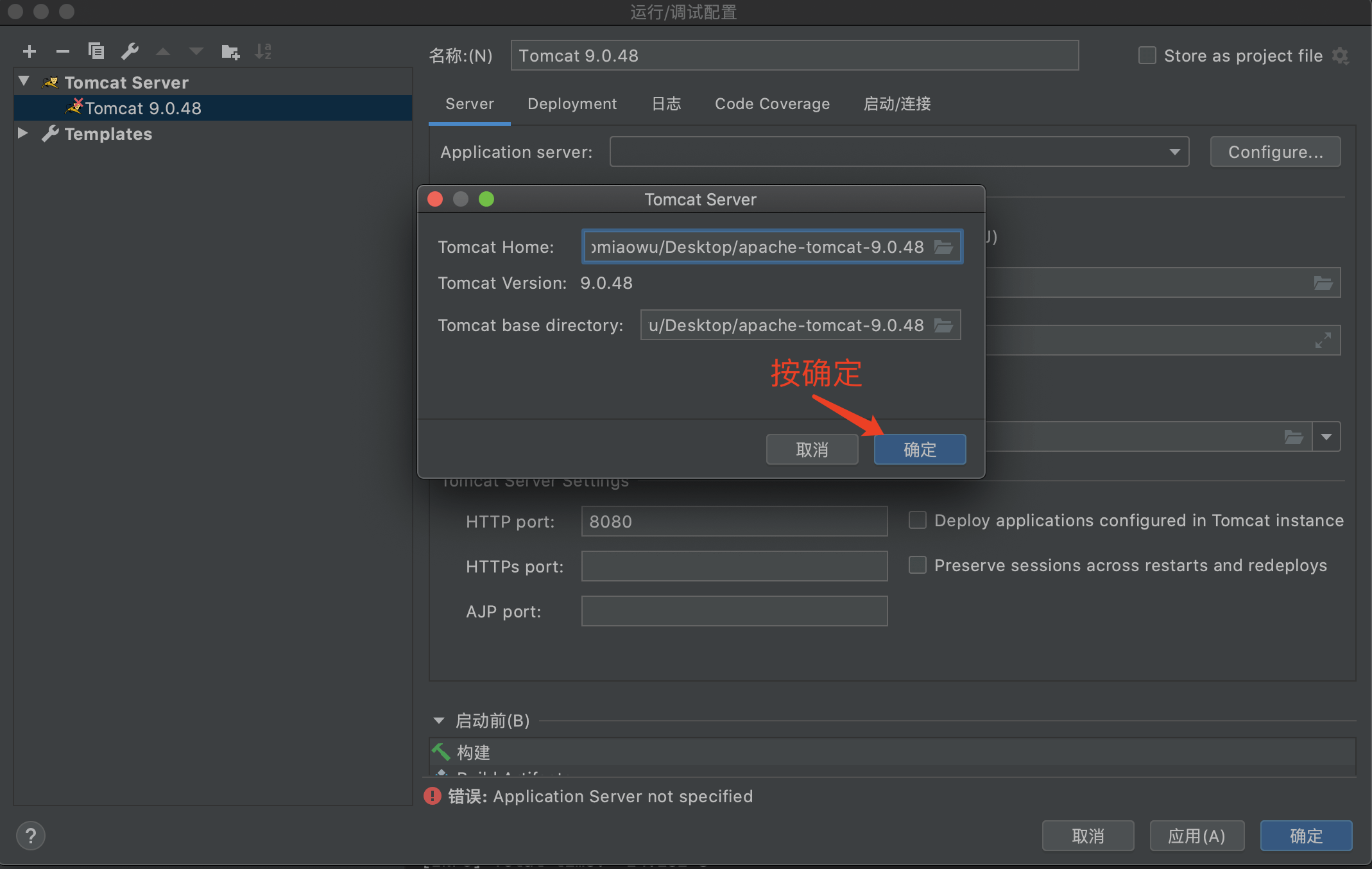Click the add new configuration plus icon

point(30,51)
